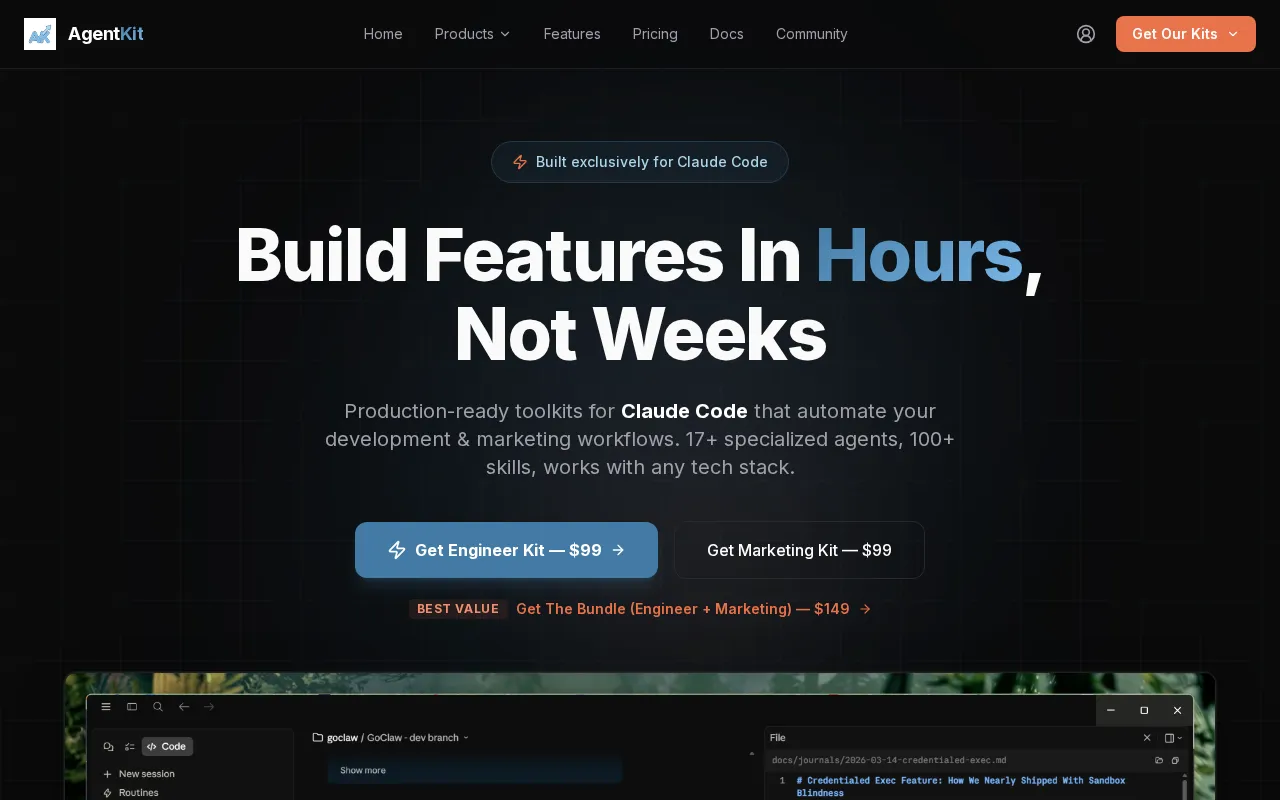Click the lightning icon in Claude Code badge

point(520,162)
